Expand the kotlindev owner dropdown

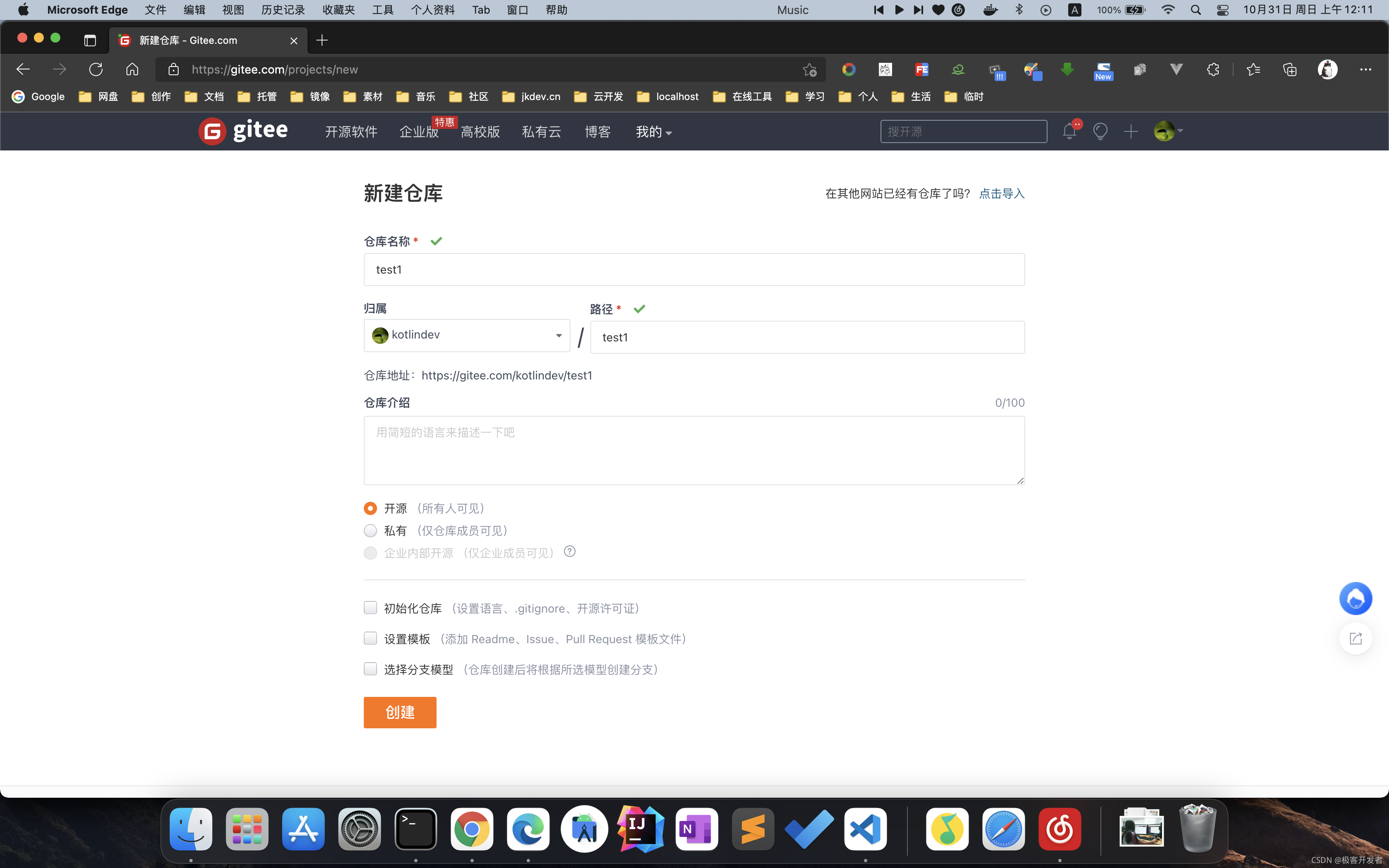(x=467, y=335)
